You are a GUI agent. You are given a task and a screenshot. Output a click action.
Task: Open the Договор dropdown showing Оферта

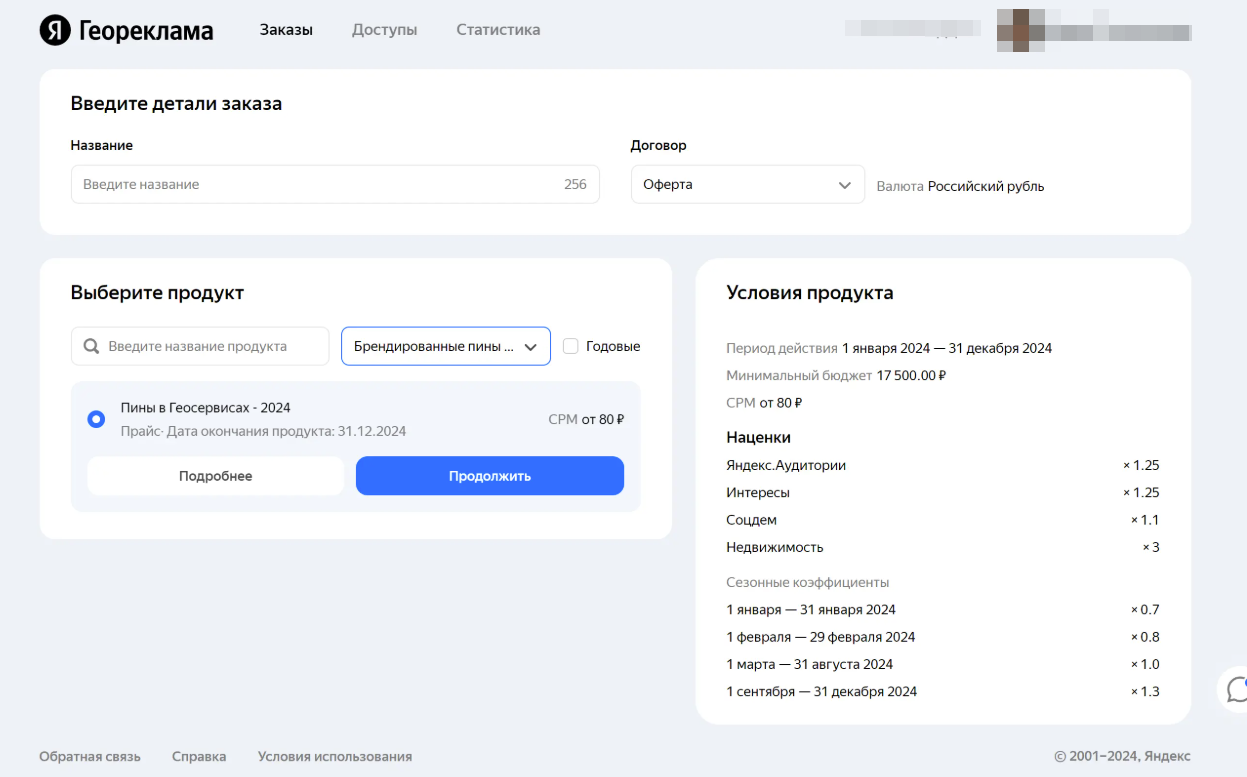click(747, 184)
